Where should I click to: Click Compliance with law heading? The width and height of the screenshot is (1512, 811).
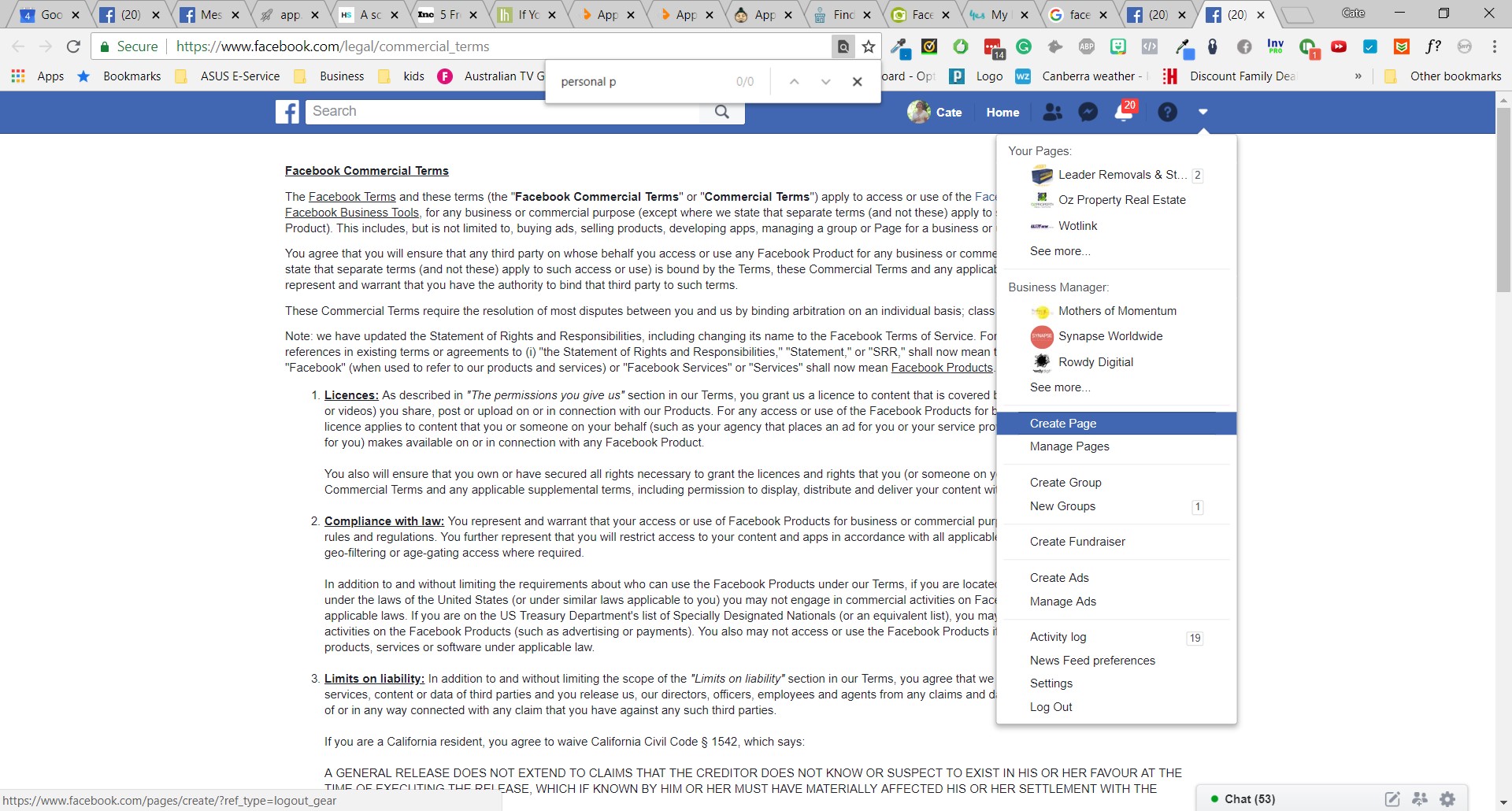(384, 521)
